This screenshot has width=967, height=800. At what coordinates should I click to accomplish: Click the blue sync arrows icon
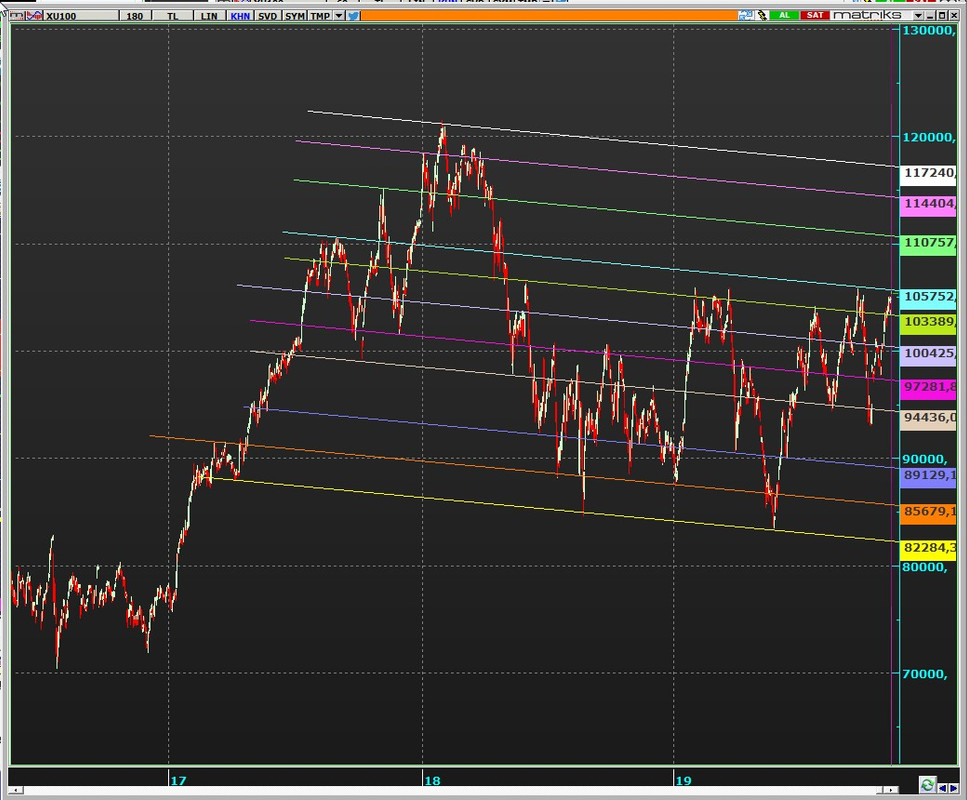click(x=745, y=15)
